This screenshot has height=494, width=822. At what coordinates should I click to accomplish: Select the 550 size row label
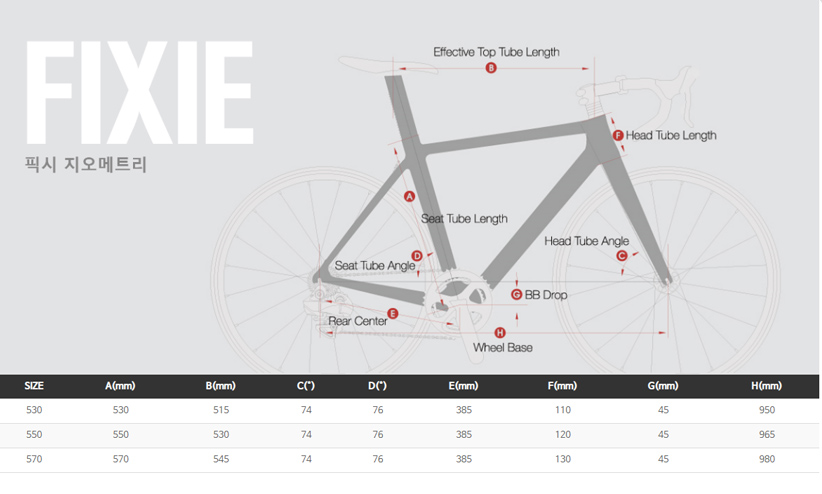tap(34, 434)
